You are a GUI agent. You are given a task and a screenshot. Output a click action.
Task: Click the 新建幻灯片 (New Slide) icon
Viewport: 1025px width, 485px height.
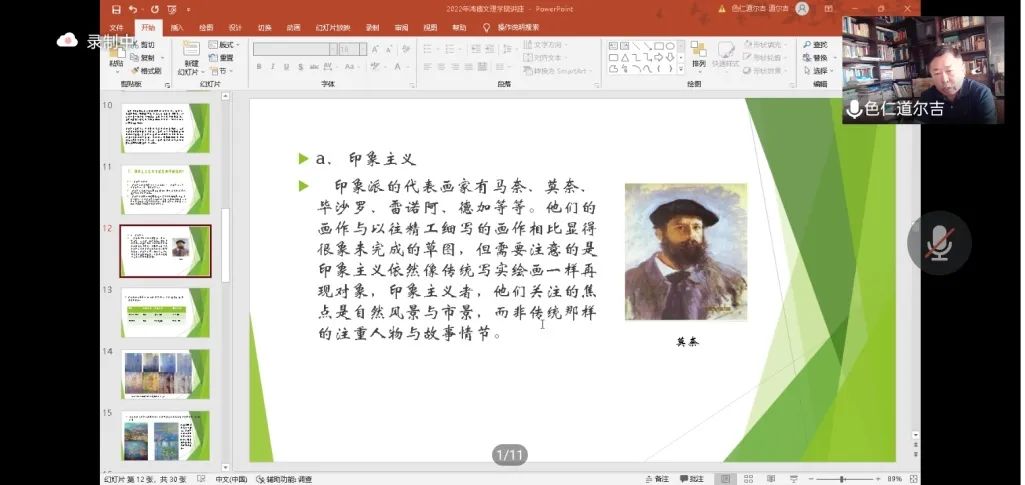click(191, 50)
